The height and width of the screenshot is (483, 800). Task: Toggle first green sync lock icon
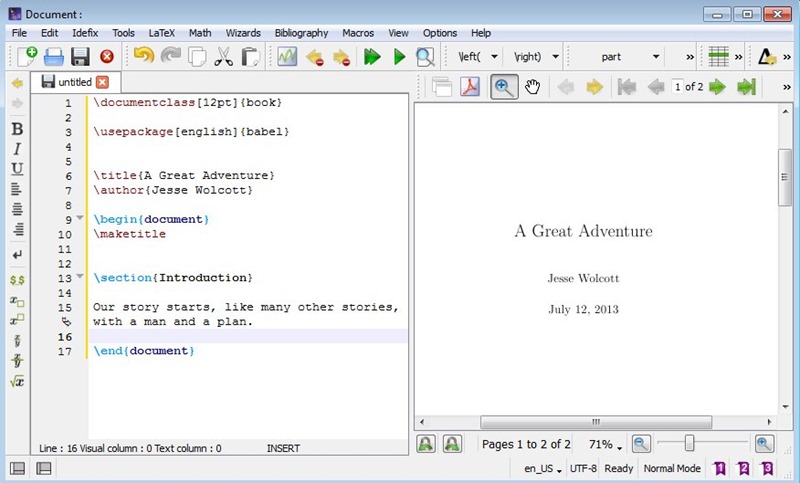[x=426, y=444]
